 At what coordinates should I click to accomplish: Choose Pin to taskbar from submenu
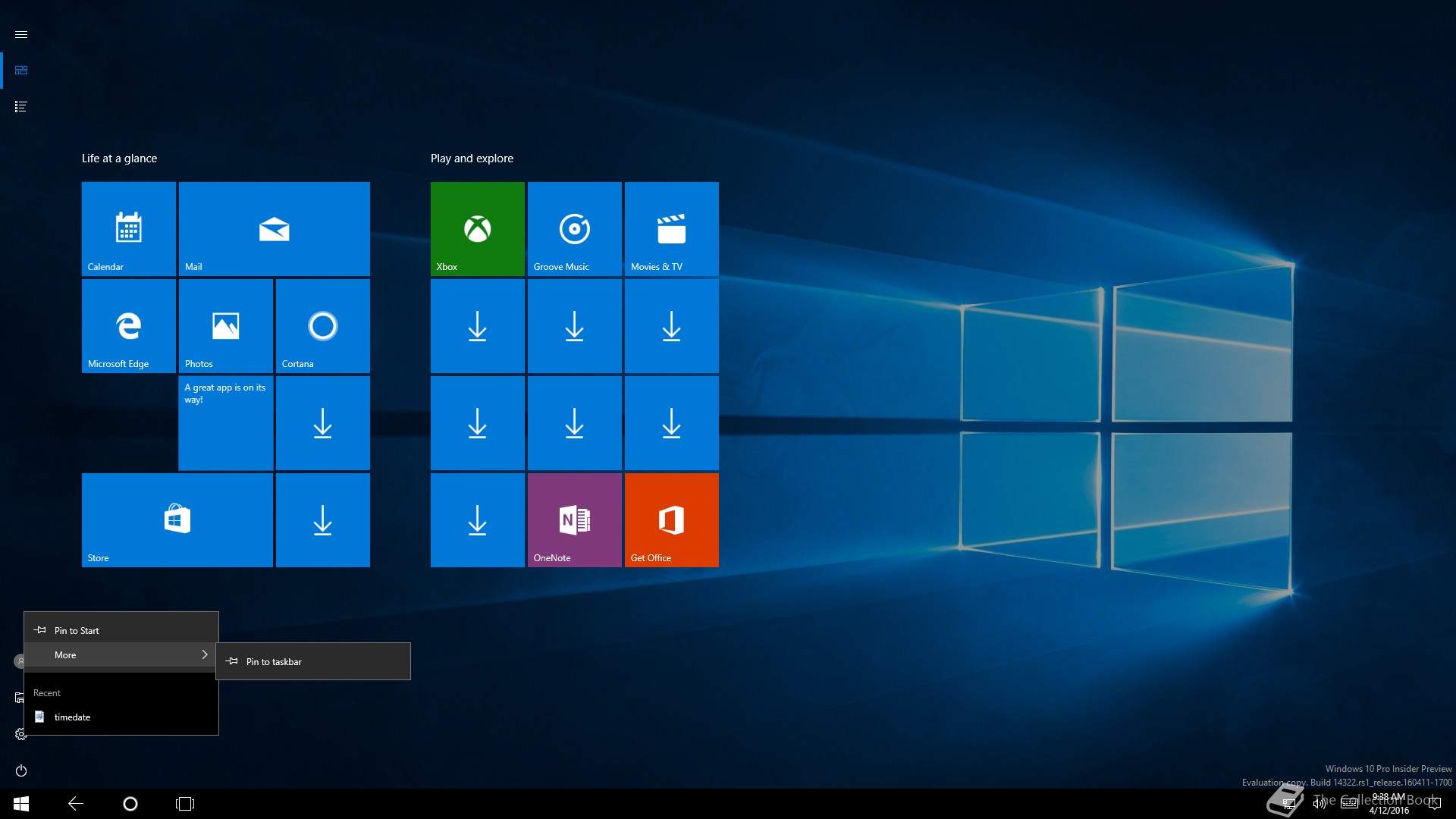[313, 661]
